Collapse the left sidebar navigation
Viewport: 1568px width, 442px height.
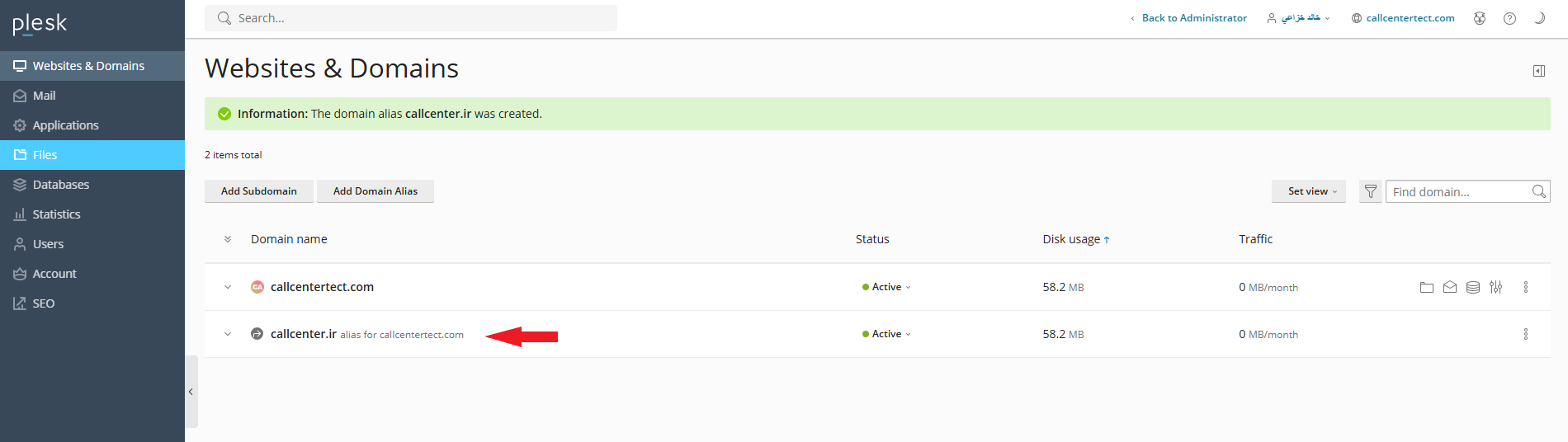pyautogui.click(x=191, y=392)
